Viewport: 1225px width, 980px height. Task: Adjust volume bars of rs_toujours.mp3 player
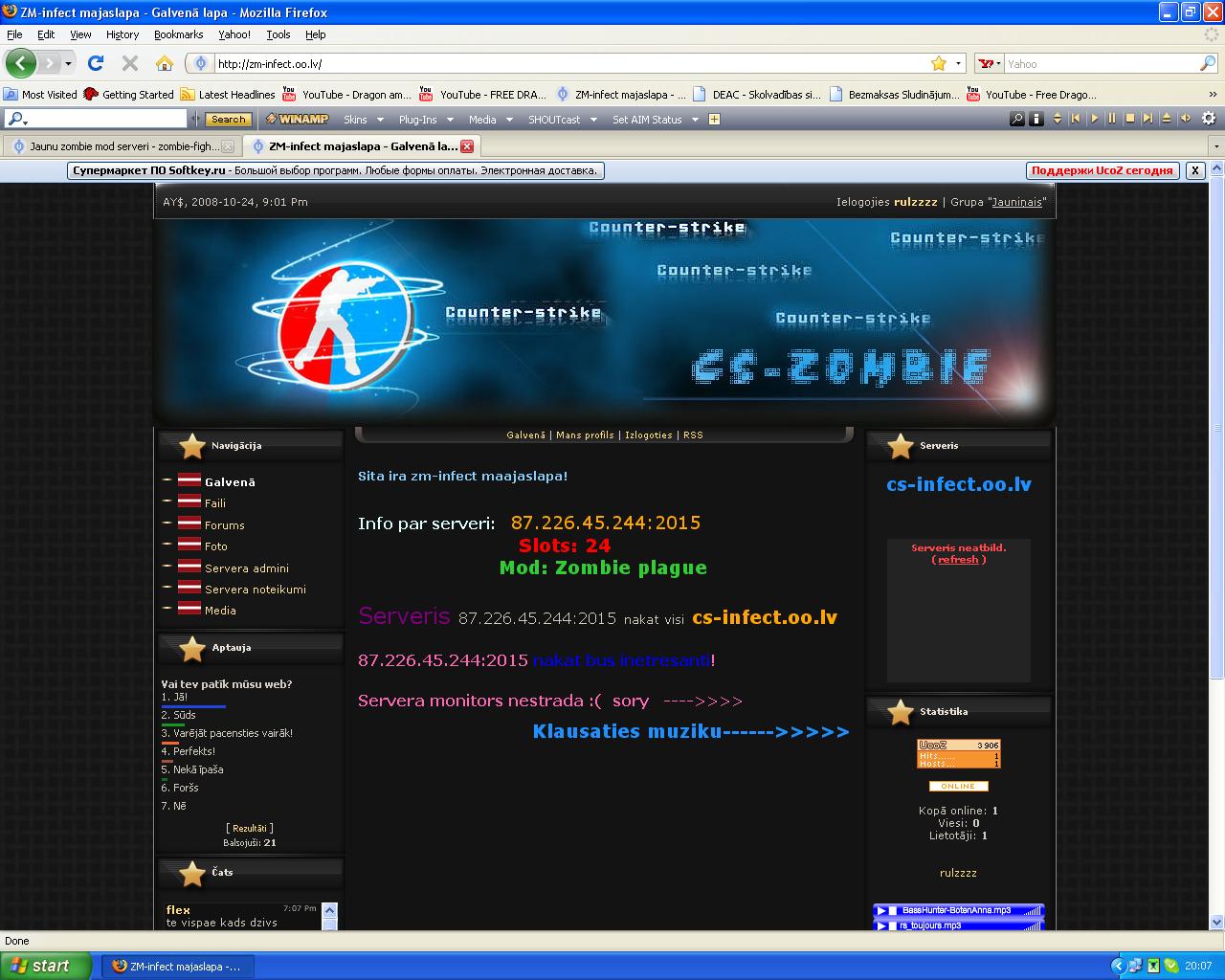coord(1032,925)
